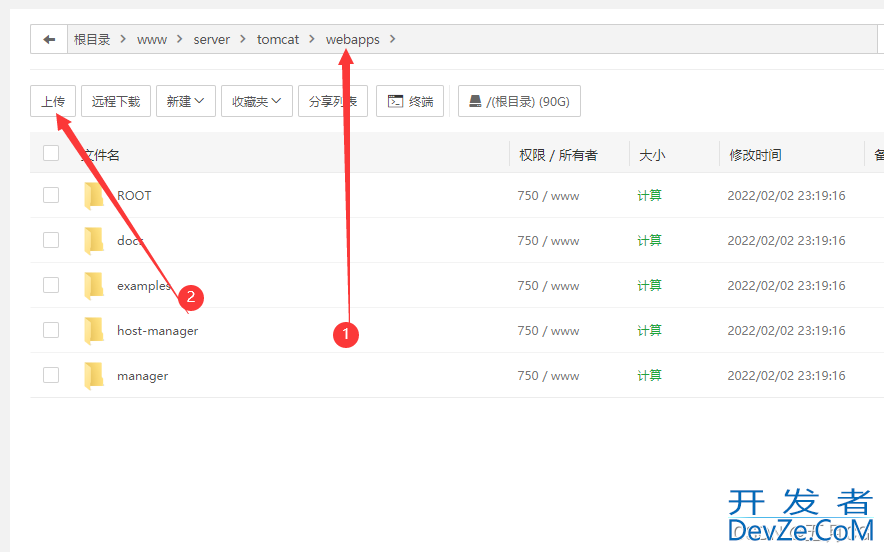Sort by 权限 / 所有者 column header
Screen dimensions: 884x552
tap(558, 155)
